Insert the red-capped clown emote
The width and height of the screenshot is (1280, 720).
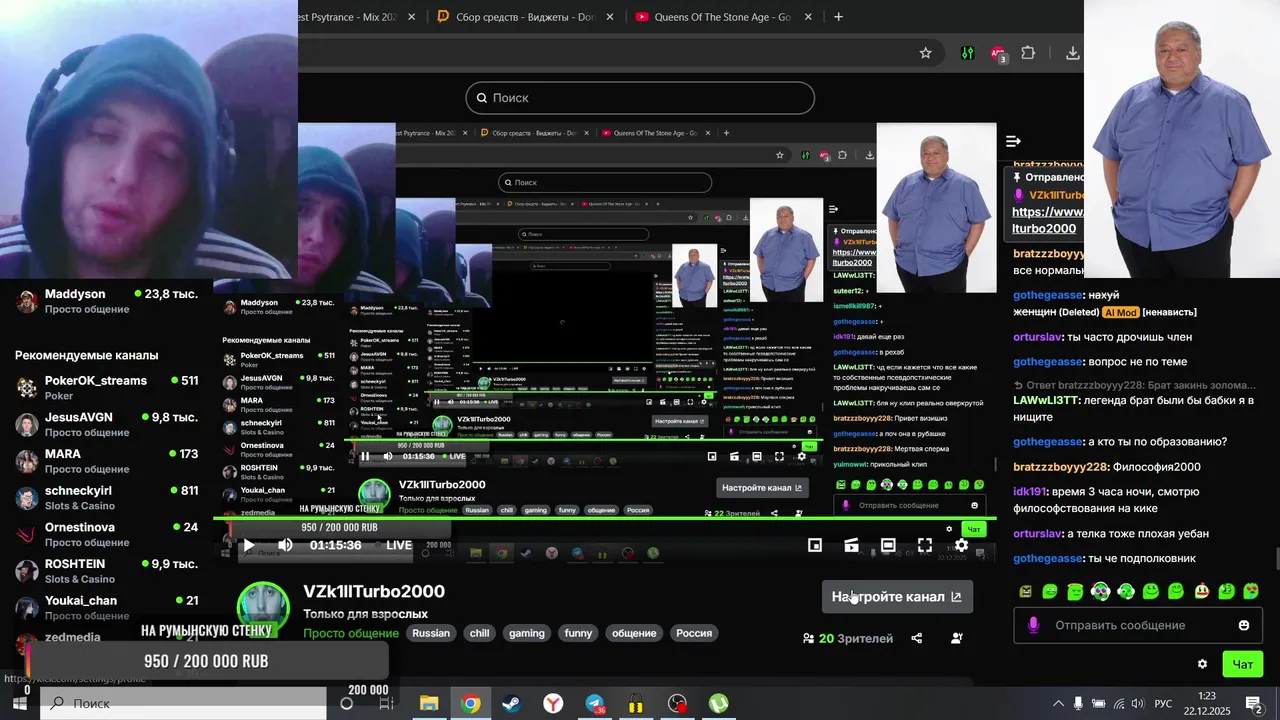(1201, 591)
